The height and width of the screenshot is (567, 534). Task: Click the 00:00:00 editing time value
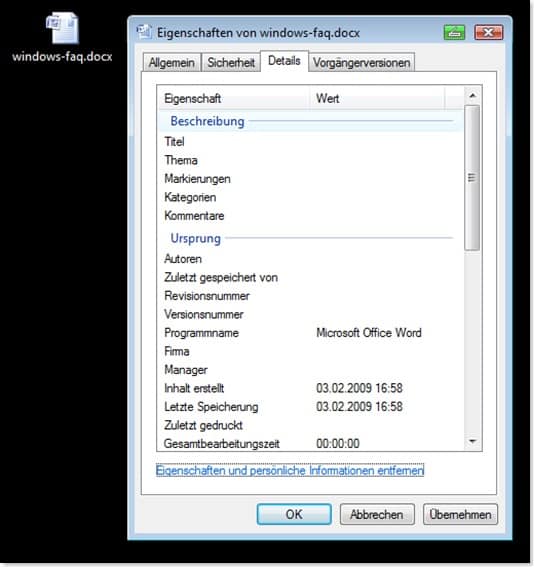tap(338, 443)
